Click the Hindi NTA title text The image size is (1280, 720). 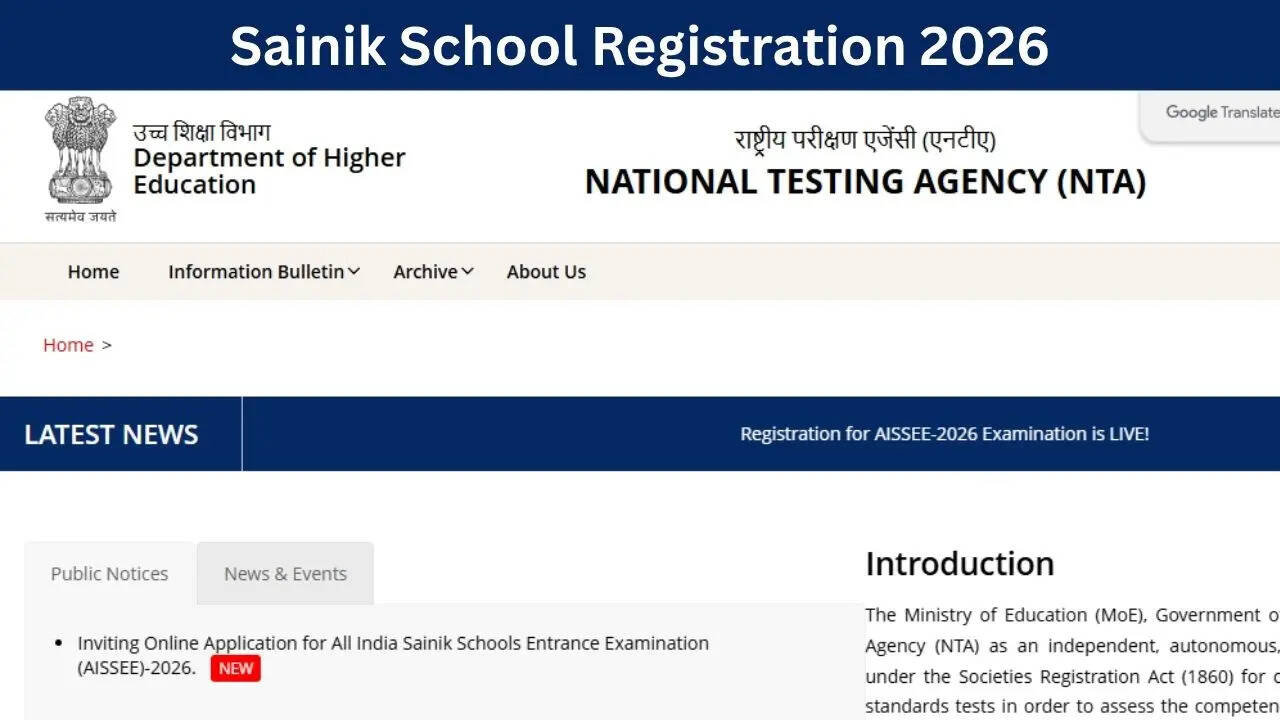pyautogui.click(x=865, y=140)
